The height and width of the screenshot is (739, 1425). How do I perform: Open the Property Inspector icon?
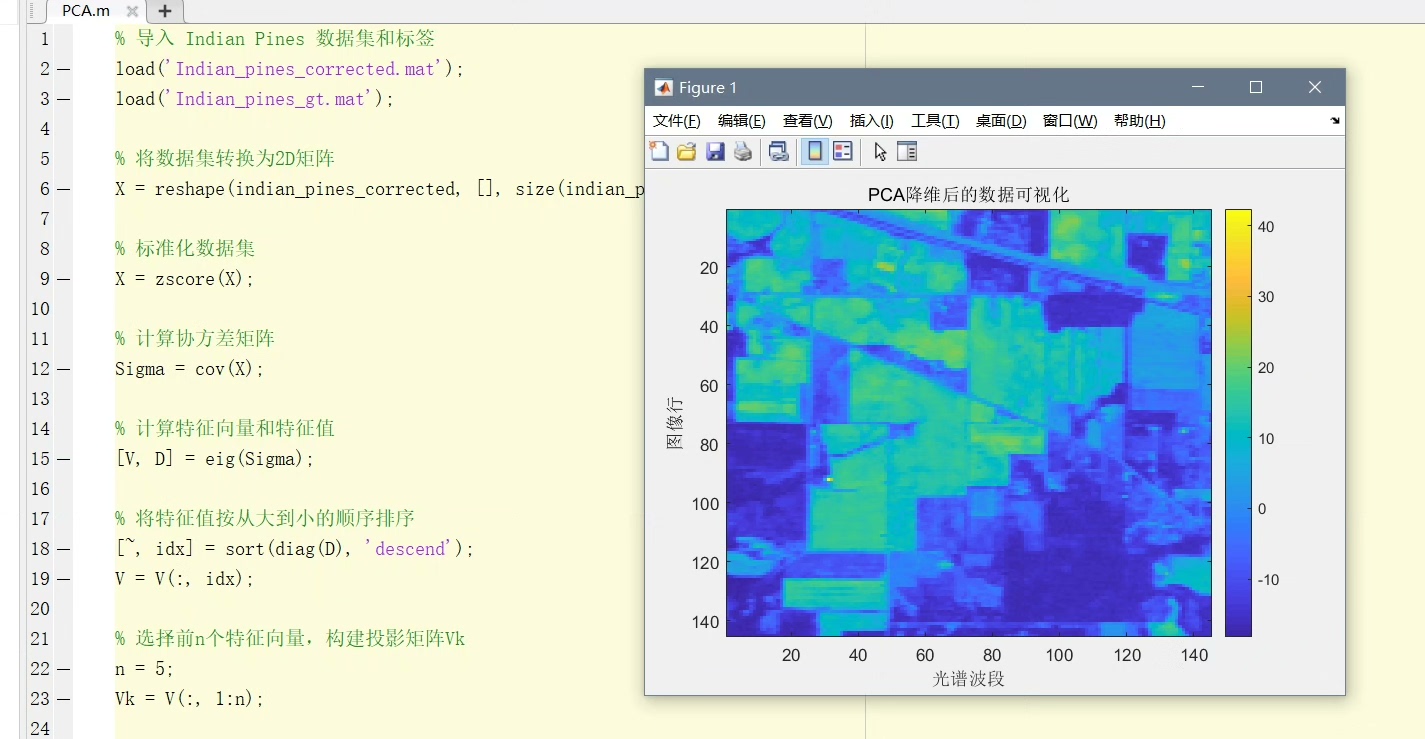point(907,151)
